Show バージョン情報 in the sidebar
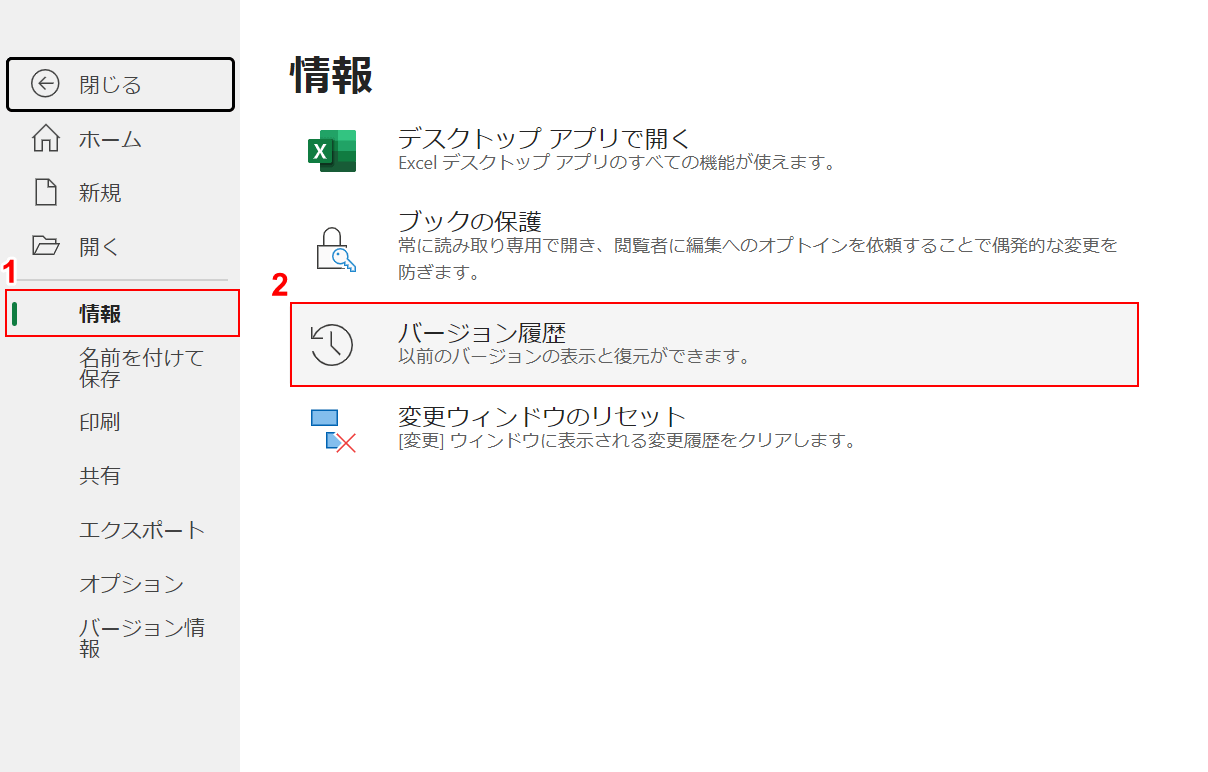 point(142,638)
